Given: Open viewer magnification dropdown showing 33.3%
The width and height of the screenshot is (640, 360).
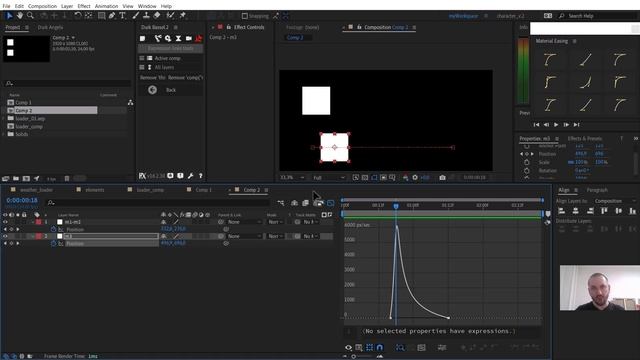Looking at the screenshot, I should point(292,178).
